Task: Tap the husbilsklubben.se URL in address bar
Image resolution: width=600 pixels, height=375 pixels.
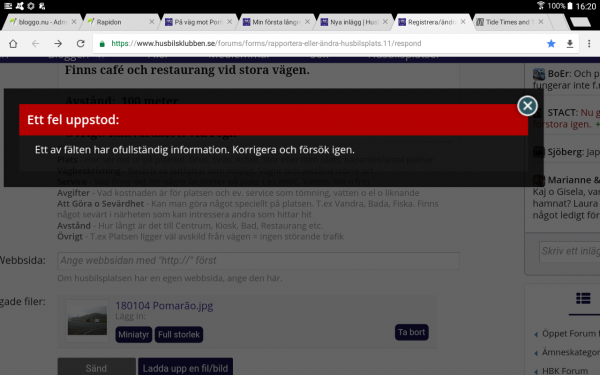Action: coord(266,44)
